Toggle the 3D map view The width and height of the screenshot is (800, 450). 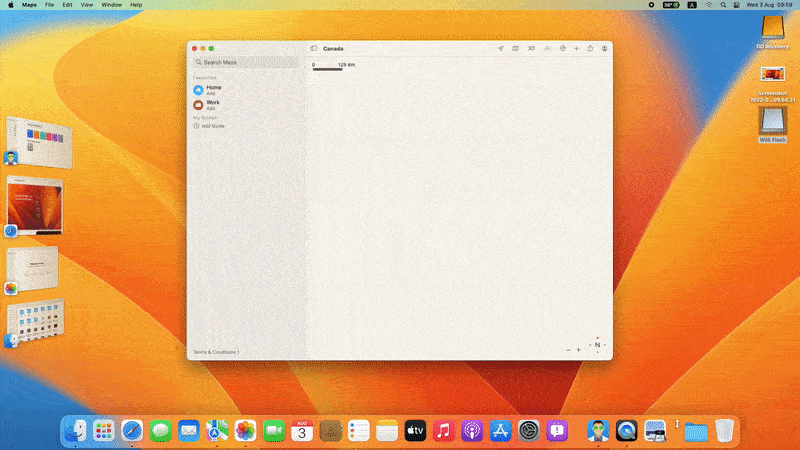point(531,48)
